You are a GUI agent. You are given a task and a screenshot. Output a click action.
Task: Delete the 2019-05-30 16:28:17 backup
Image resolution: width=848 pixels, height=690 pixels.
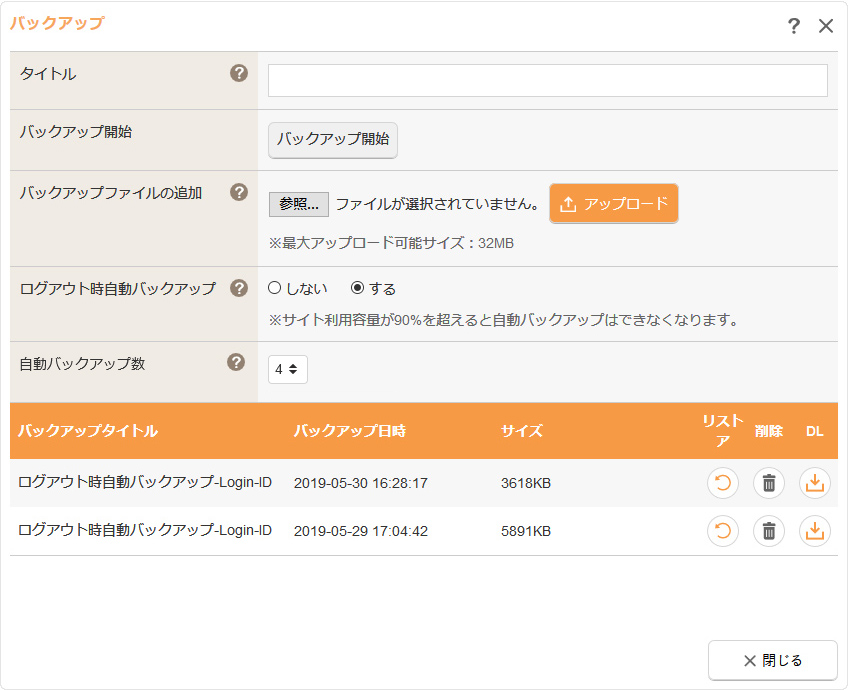click(768, 483)
